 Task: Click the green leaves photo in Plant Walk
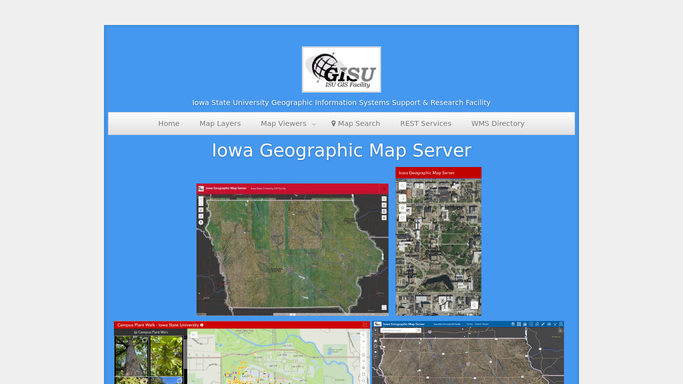coord(166,356)
